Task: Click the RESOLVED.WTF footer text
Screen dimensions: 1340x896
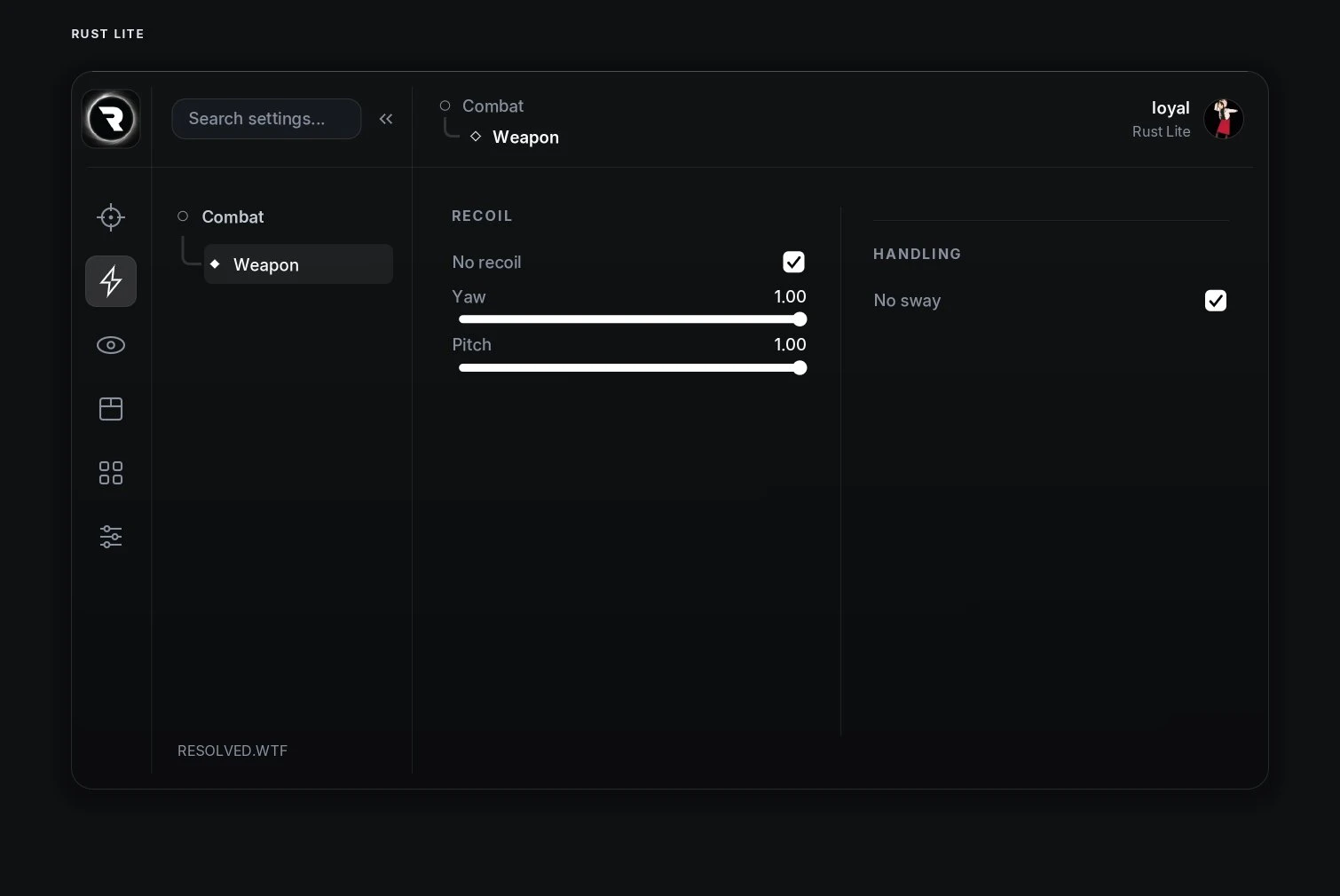Action: click(233, 751)
